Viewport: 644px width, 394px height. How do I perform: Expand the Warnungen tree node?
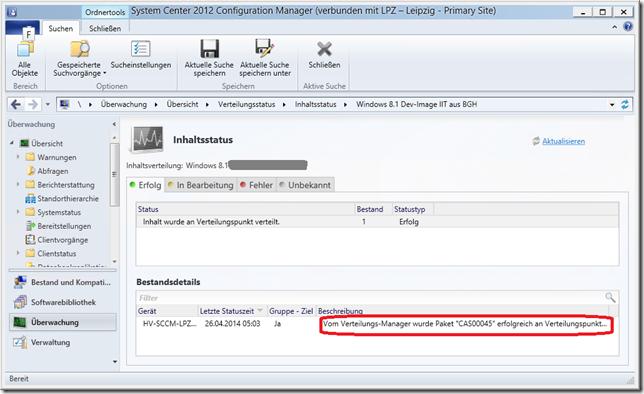(18, 157)
